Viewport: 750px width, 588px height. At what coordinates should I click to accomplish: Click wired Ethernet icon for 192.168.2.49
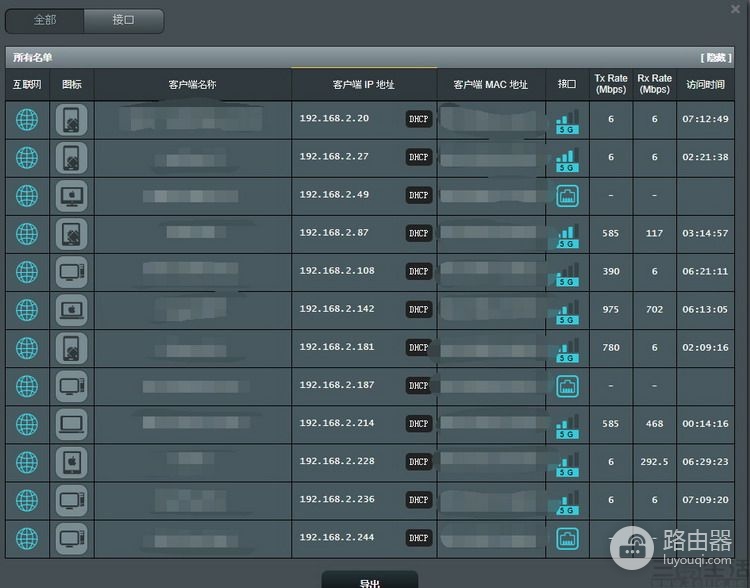[567, 196]
